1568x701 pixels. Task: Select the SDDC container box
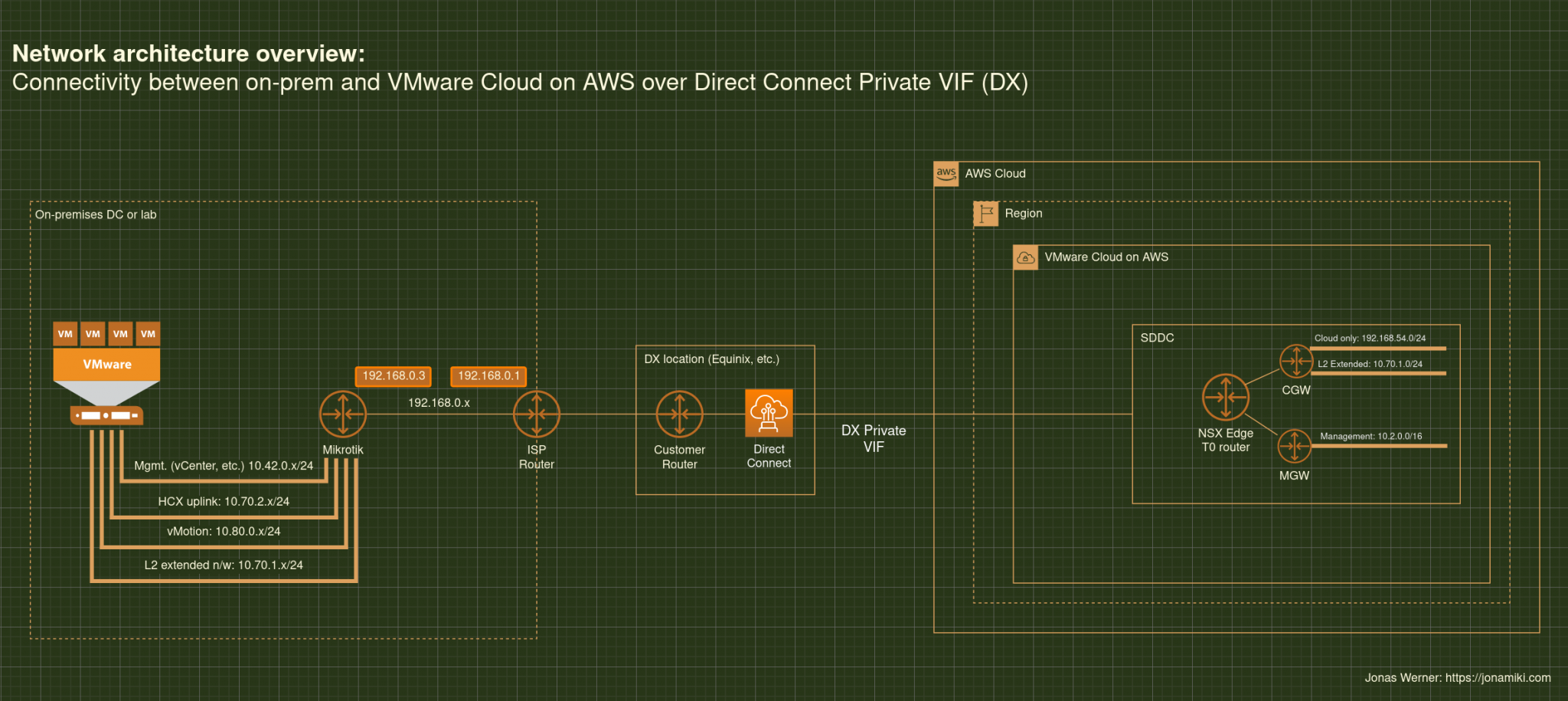1156,337
